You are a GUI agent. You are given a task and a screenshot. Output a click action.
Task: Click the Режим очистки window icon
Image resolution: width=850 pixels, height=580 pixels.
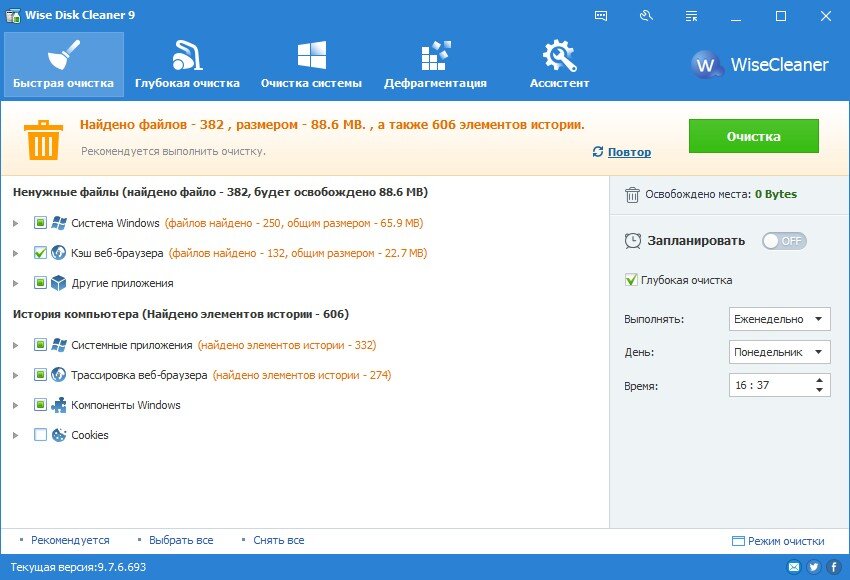738,541
